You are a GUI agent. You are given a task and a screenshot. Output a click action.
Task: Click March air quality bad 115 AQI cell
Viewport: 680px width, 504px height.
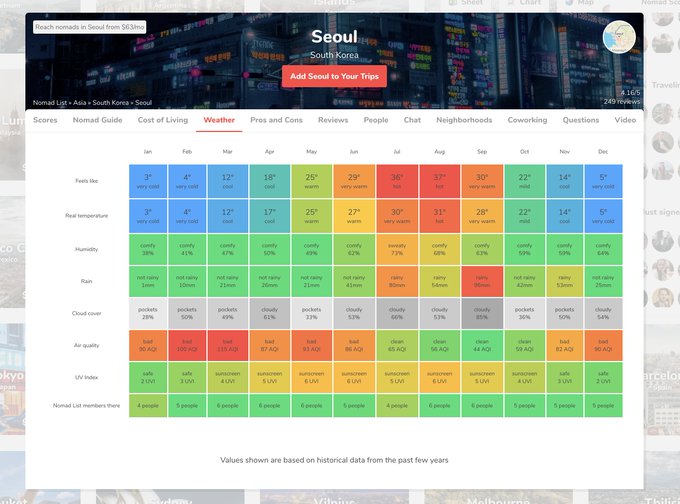[228, 346]
